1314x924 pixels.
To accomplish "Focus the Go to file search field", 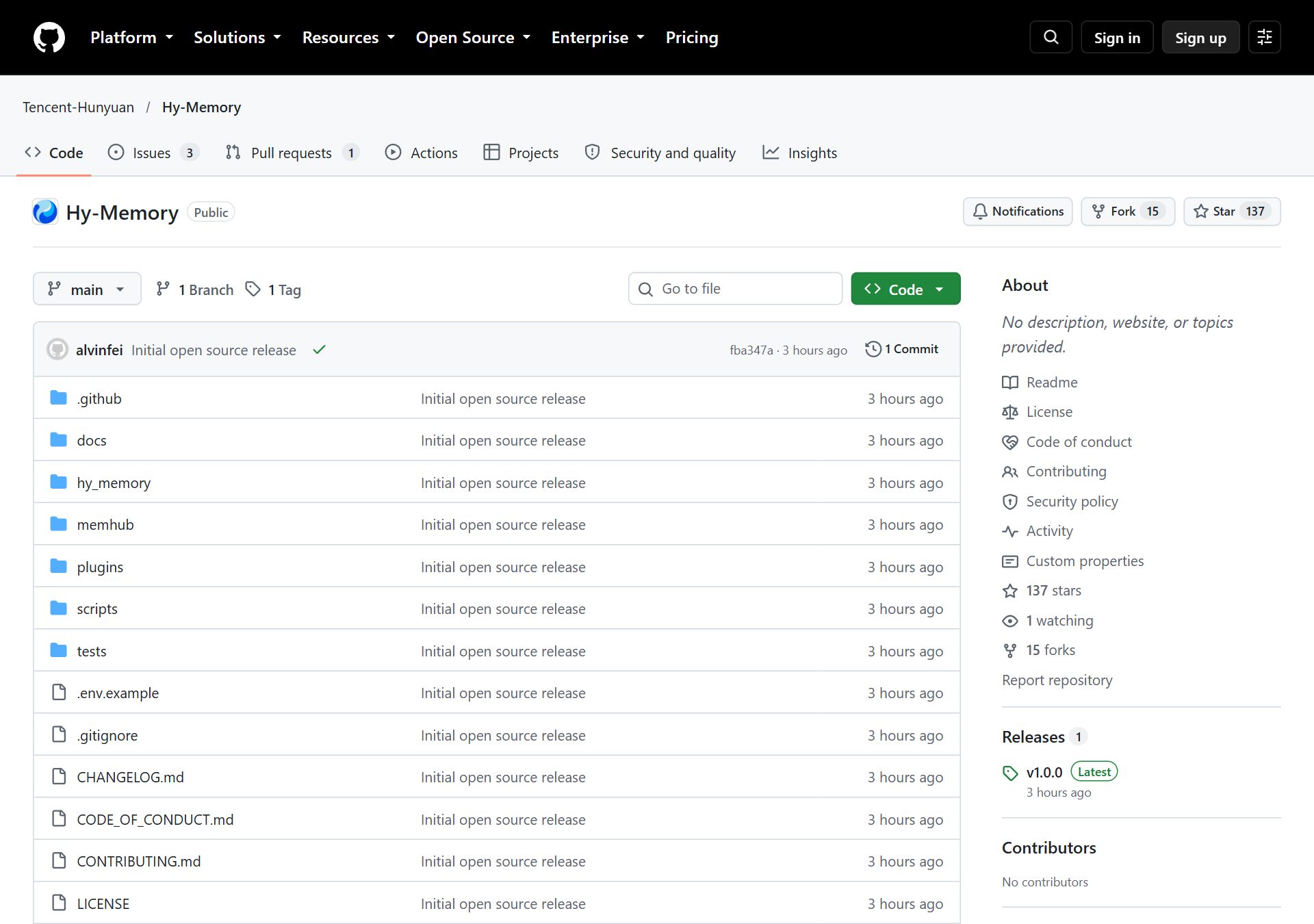I will click(735, 289).
